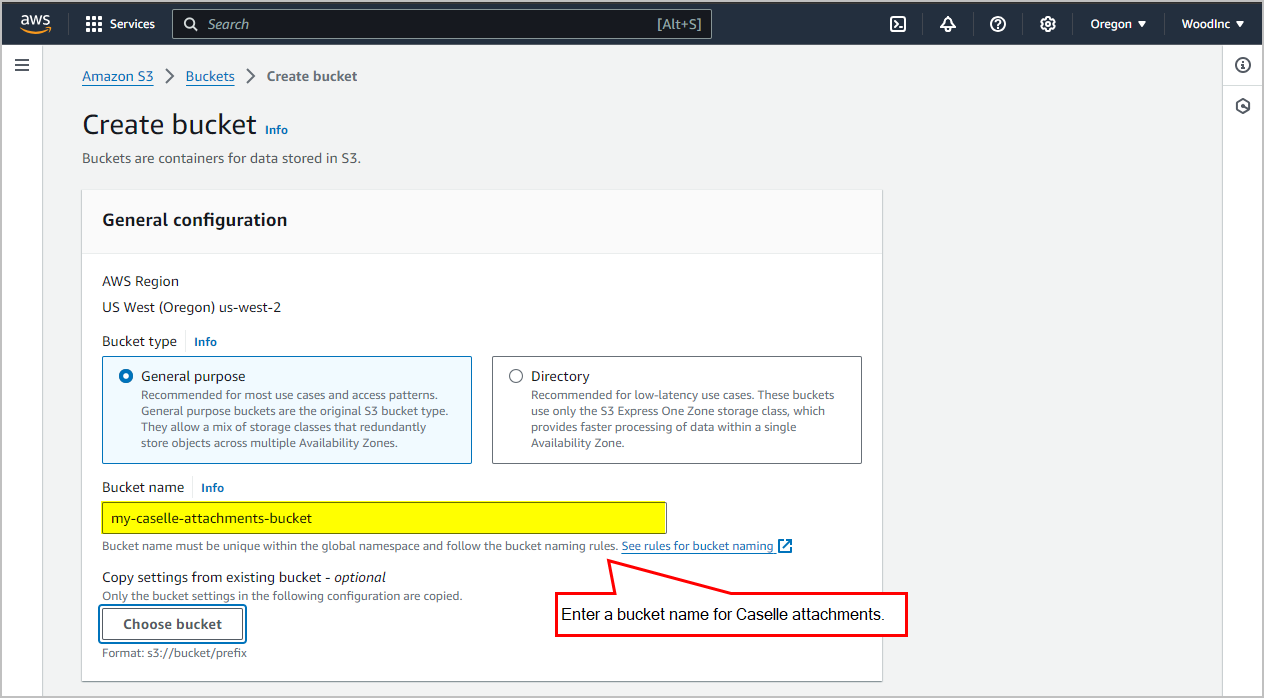Image resolution: width=1264 pixels, height=698 pixels.
Task: Click the 'Create bucket' breadcrumb text
Action: [312, 76]
